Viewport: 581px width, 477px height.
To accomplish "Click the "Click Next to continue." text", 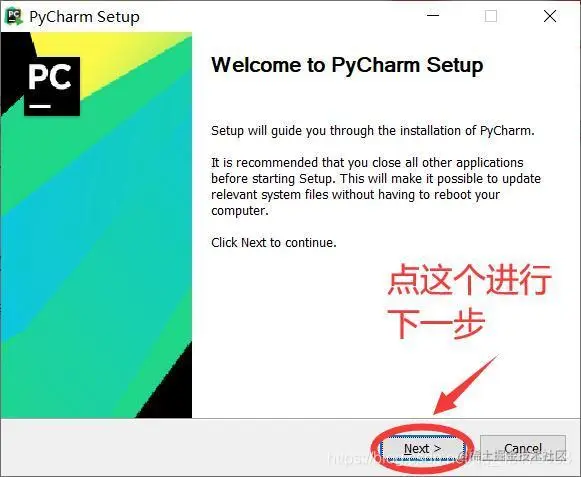I will click(274, 243).
